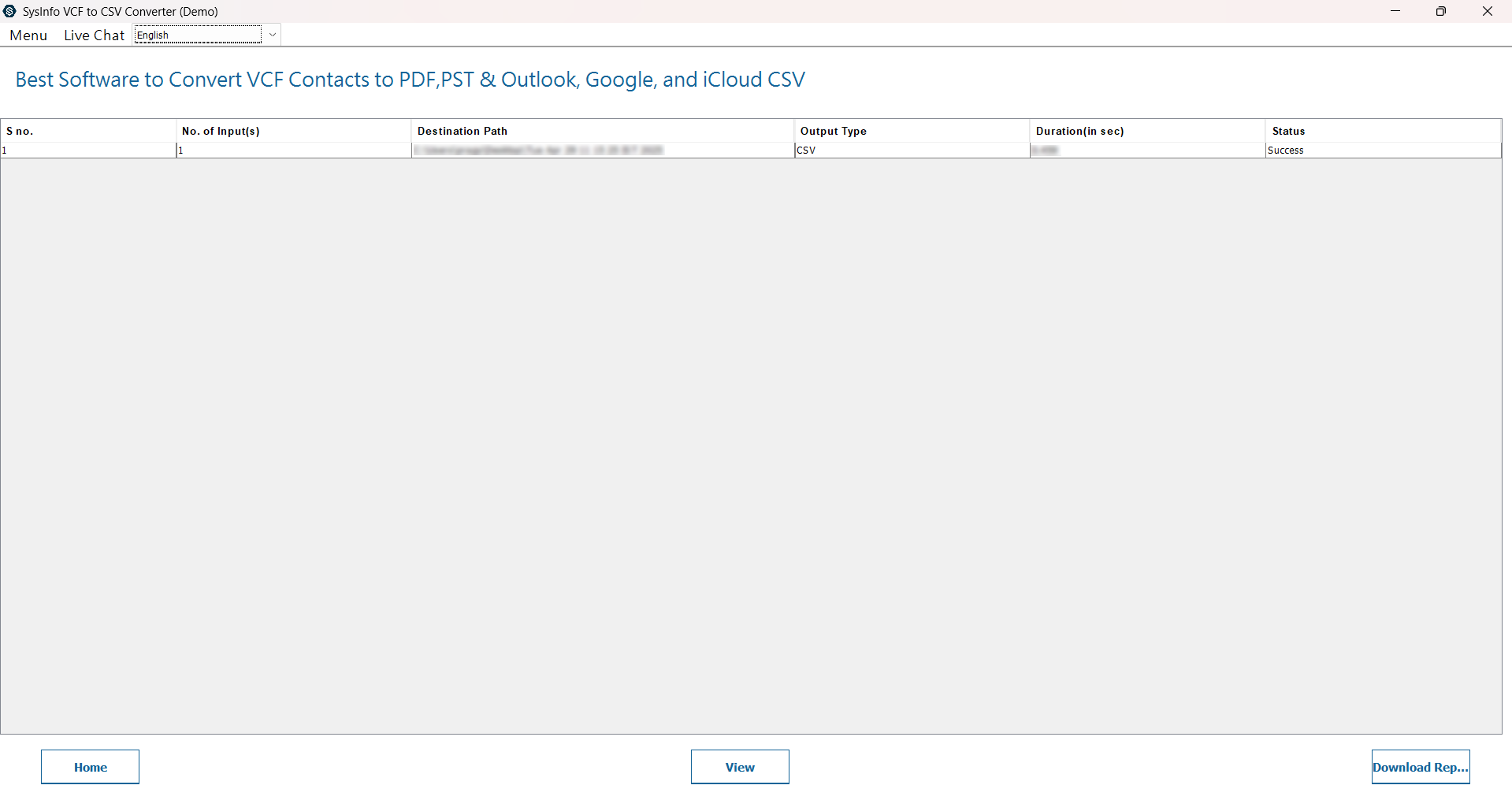Restore down the converter window
1512x800 pixels.
pyautogui.click(x=1441, y=11)
